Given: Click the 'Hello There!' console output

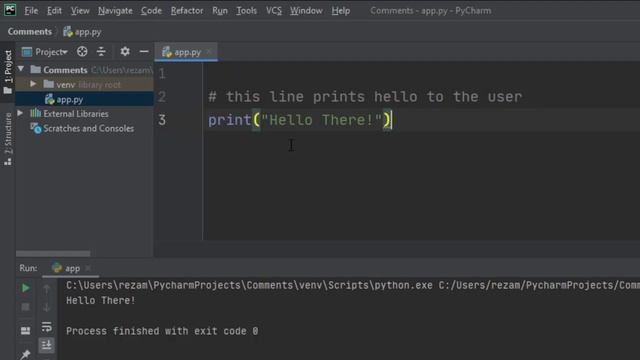Looking at the screenshot, I should (x=100, y=300).
